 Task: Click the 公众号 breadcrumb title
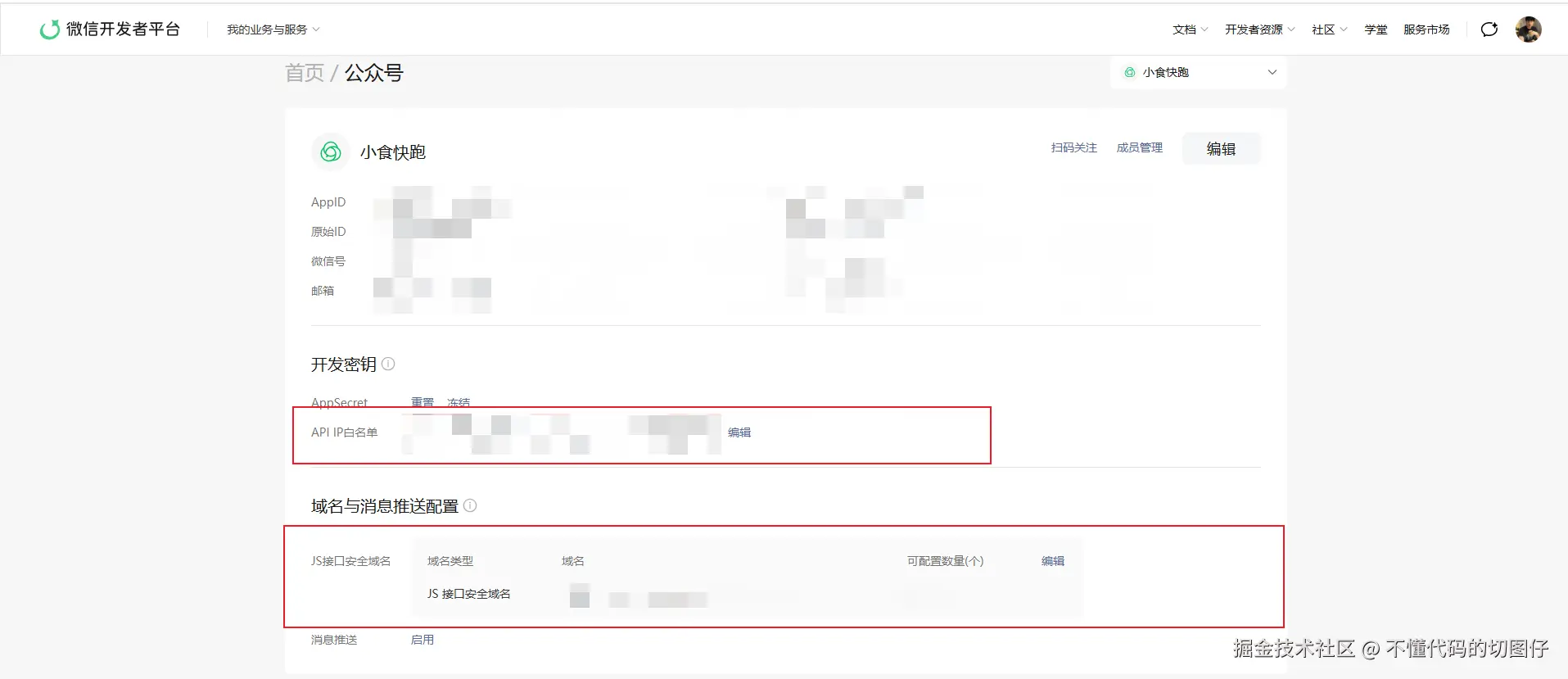coord(374,73)
